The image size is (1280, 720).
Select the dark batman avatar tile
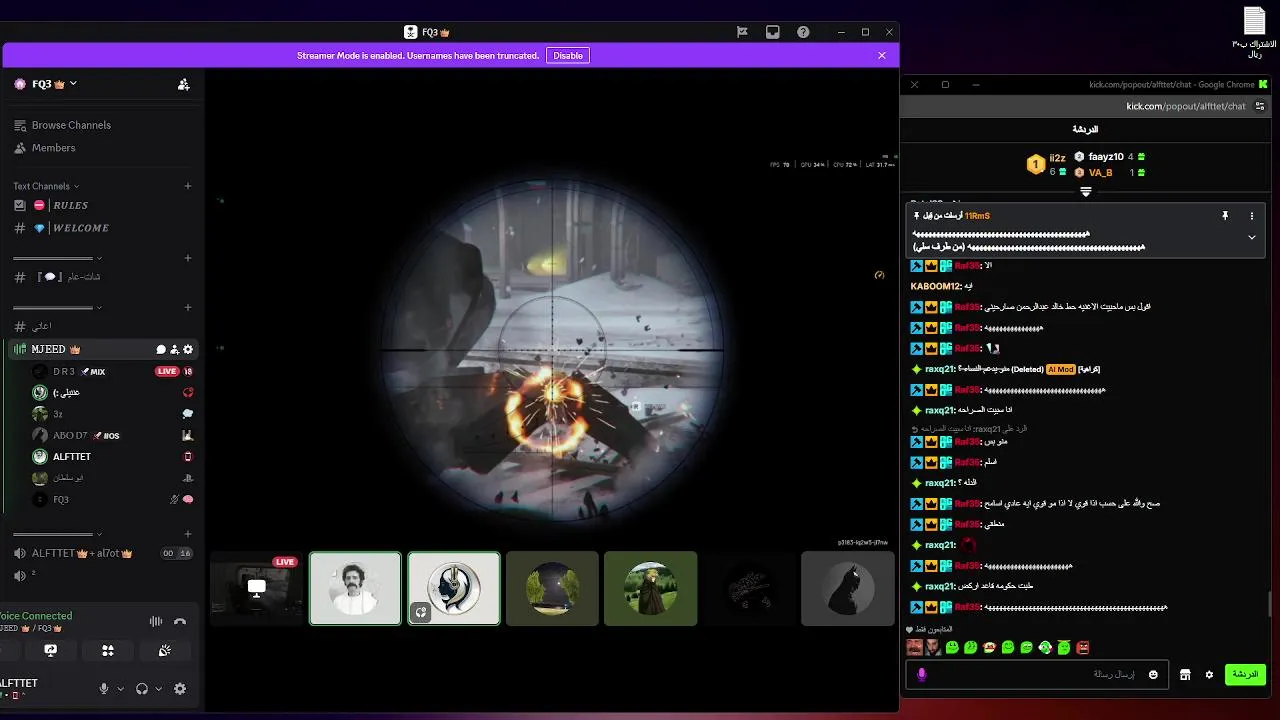[848, 589]
